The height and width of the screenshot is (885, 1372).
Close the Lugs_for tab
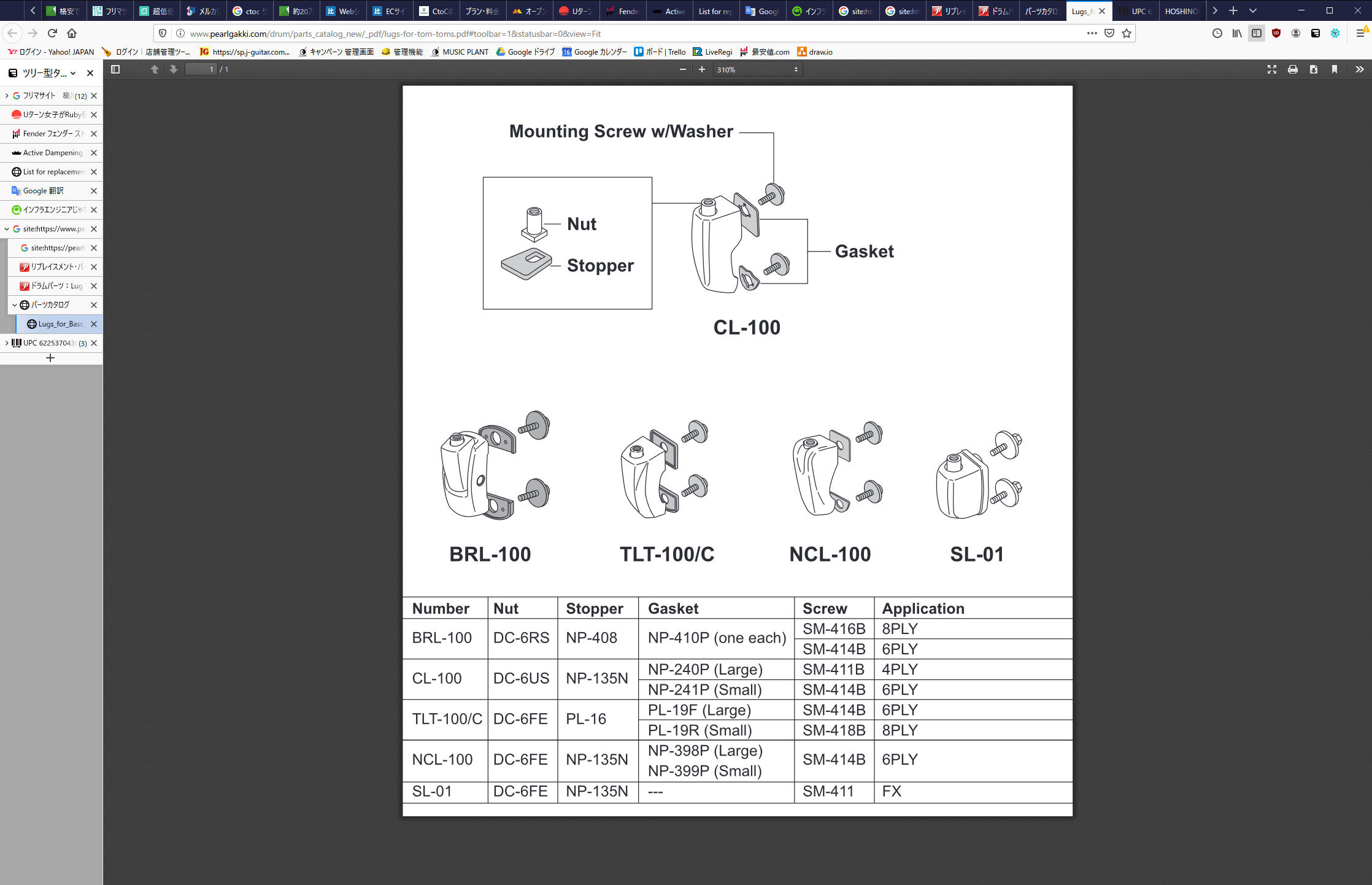1102,11
